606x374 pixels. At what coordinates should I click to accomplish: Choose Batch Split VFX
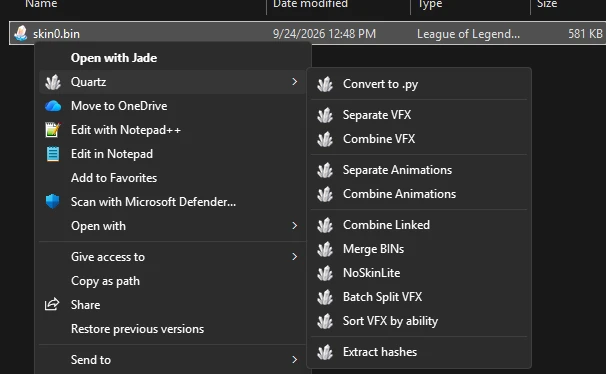pyautogui.click(x=419, y=297)
